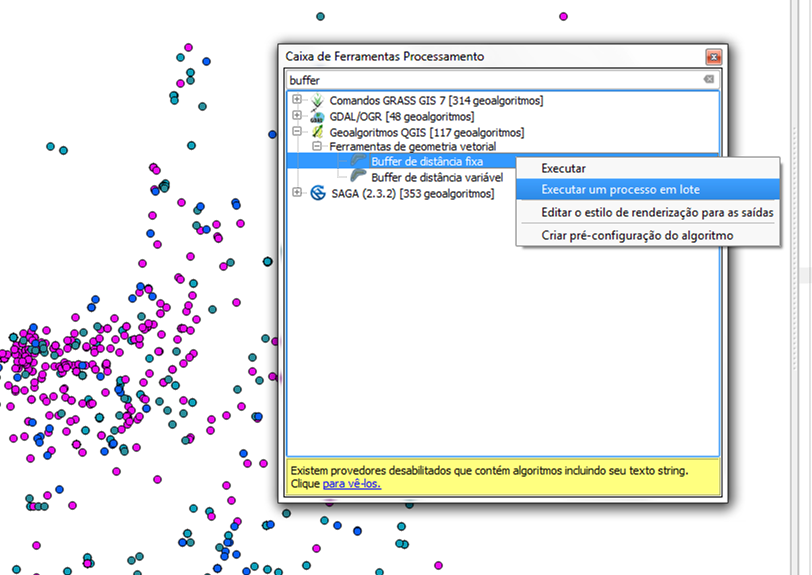812x575 pixels.
Task: Clear the buffer search text
Action: [708, 79]
